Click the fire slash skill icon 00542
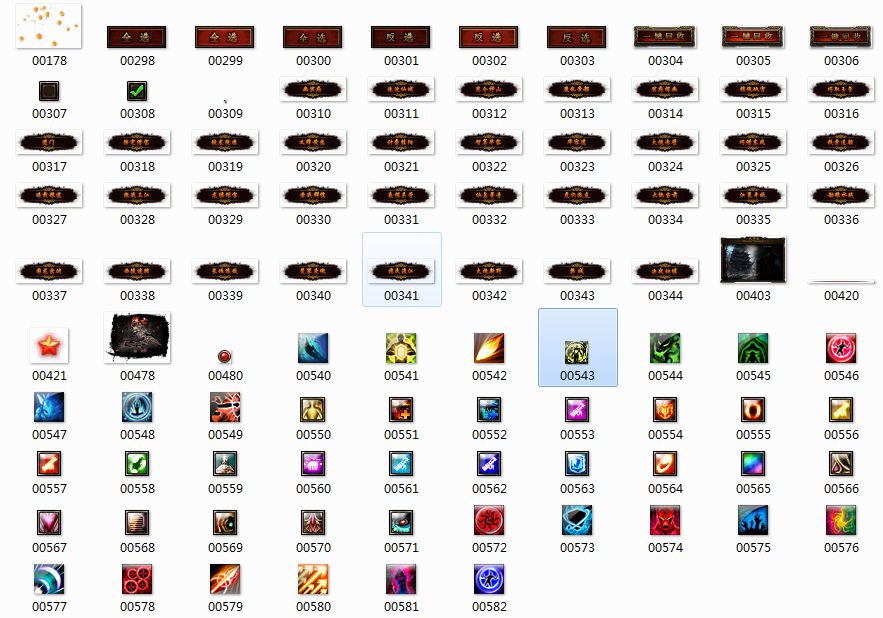Screen dimensions: 883x618 point(489,348)
